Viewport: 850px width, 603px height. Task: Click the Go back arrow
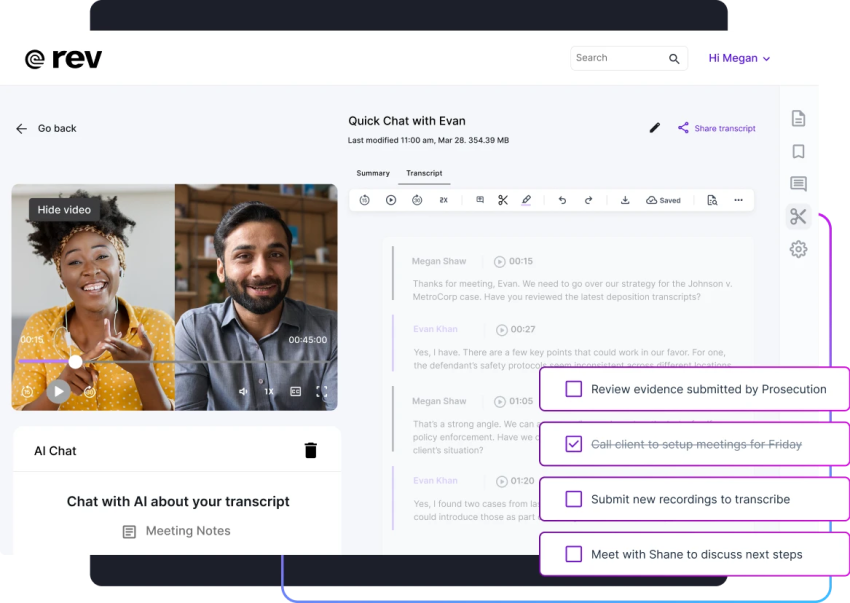point(21,129)
